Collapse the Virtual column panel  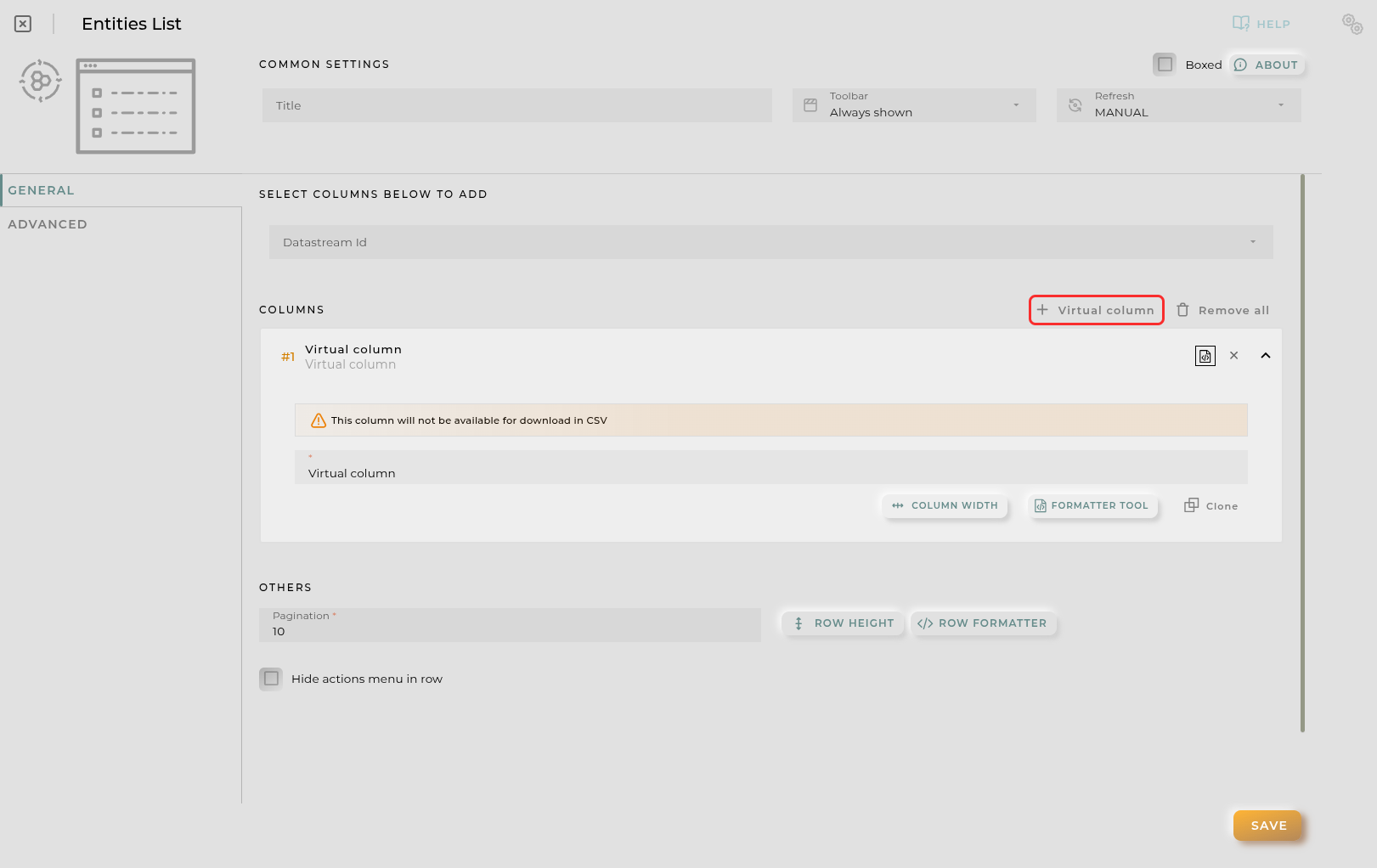point(1265,356)
